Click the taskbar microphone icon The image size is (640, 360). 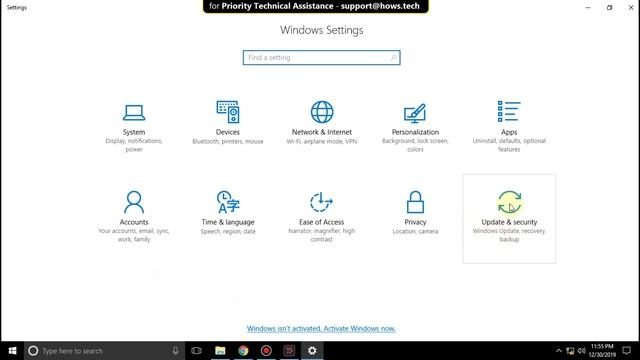point(175,351)
